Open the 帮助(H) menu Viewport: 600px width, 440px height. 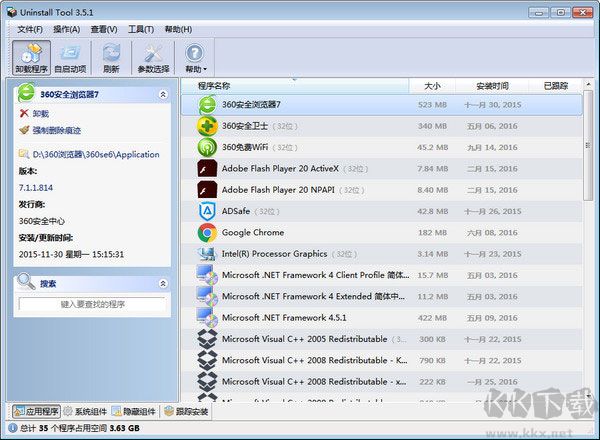click(x=178, y=29)
